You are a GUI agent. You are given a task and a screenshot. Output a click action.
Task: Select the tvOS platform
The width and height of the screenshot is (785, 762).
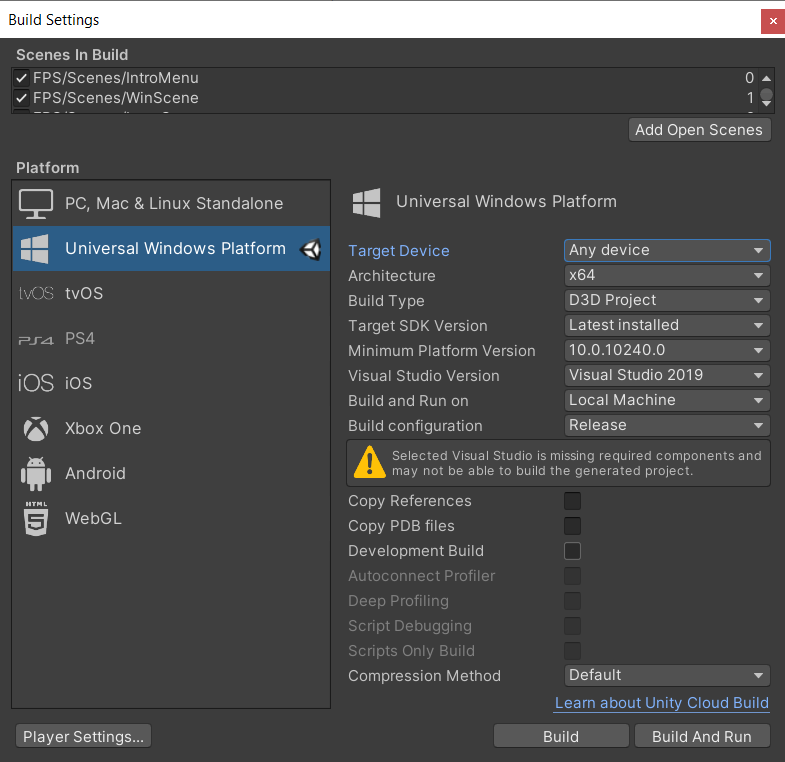171,293
